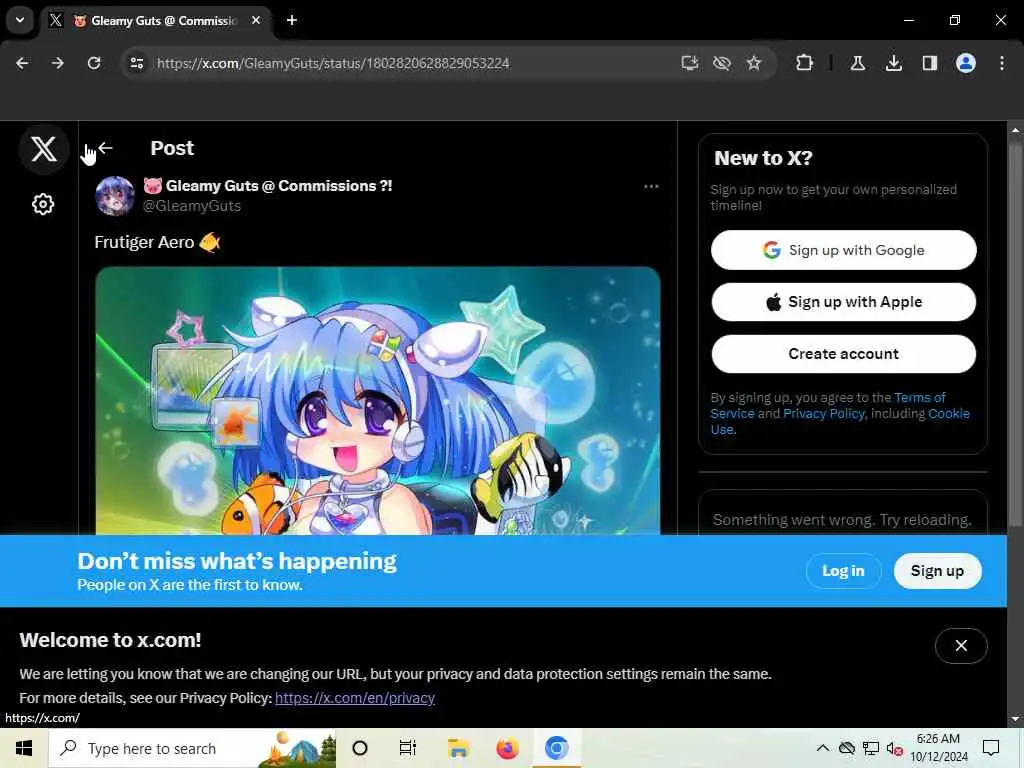This screenshot has height=768, width=1024.
Task: Click Sign up with Apple
Action: (844, 302)
